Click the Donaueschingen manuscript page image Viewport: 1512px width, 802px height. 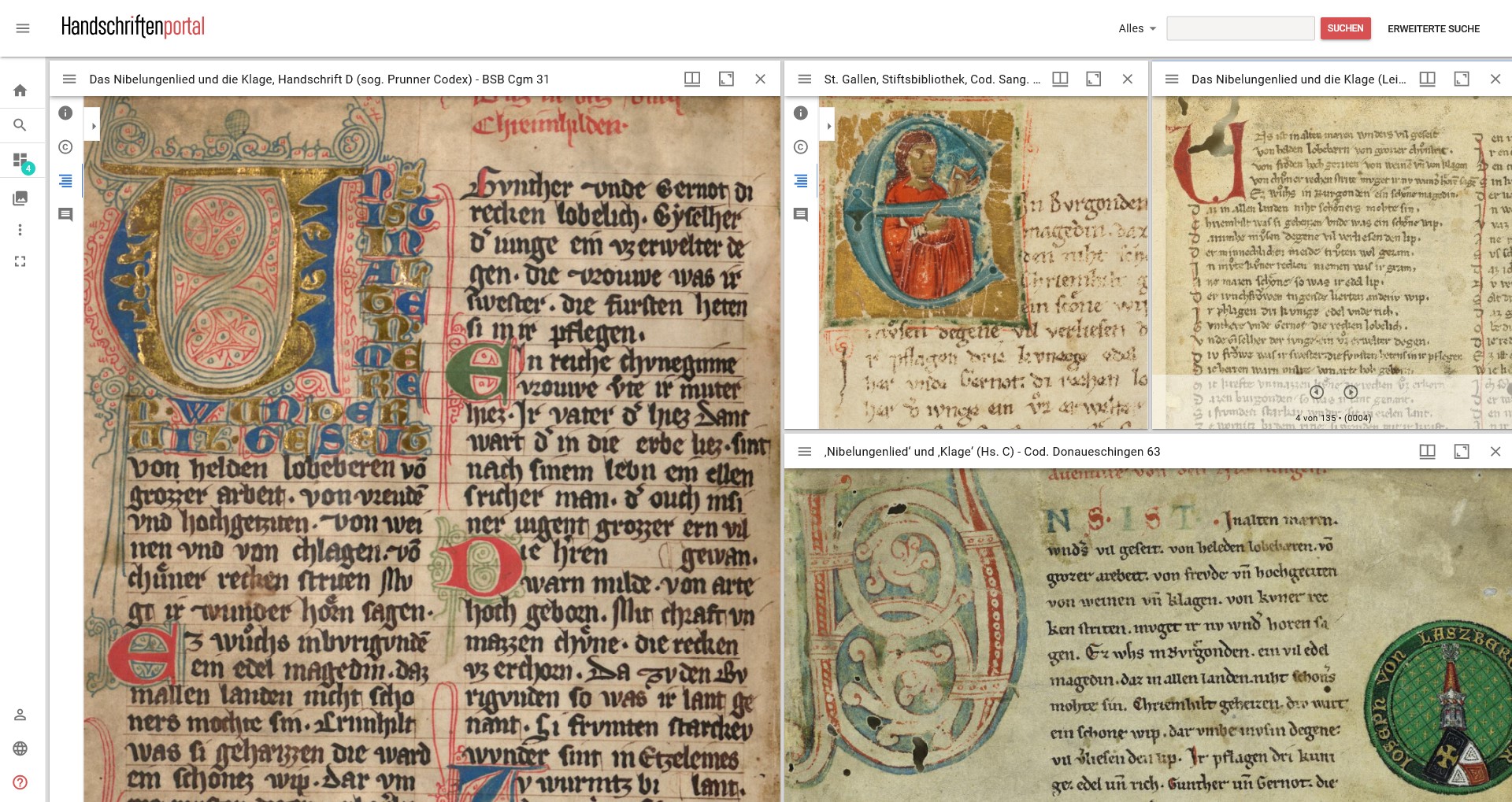(1148, 635)
